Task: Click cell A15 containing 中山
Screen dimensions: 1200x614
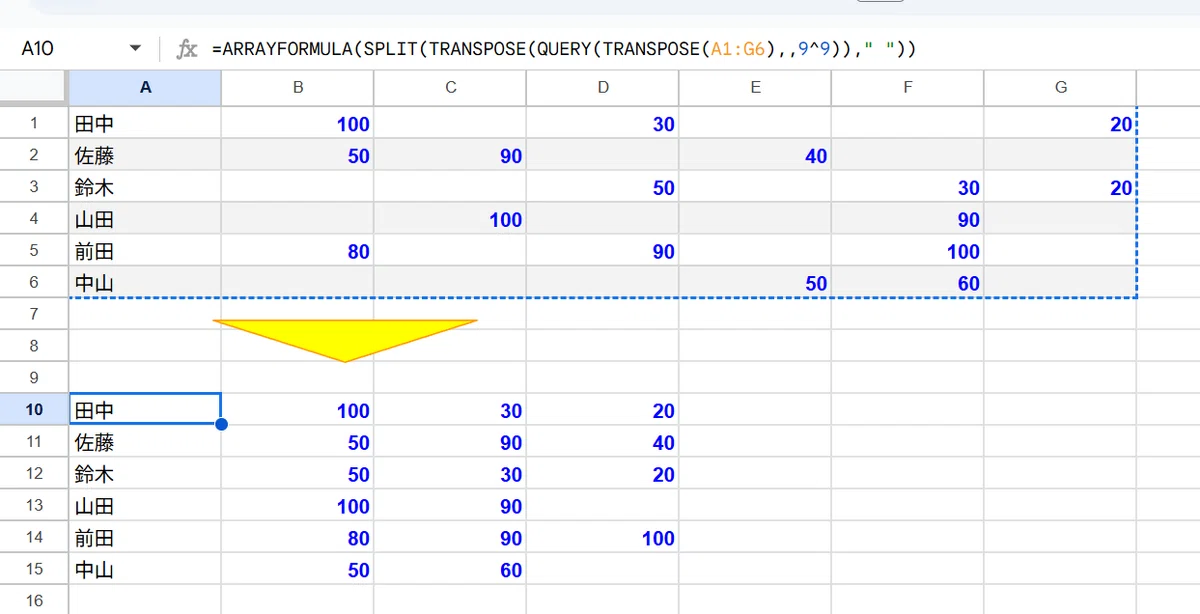Action: click(x=145, y=570)
